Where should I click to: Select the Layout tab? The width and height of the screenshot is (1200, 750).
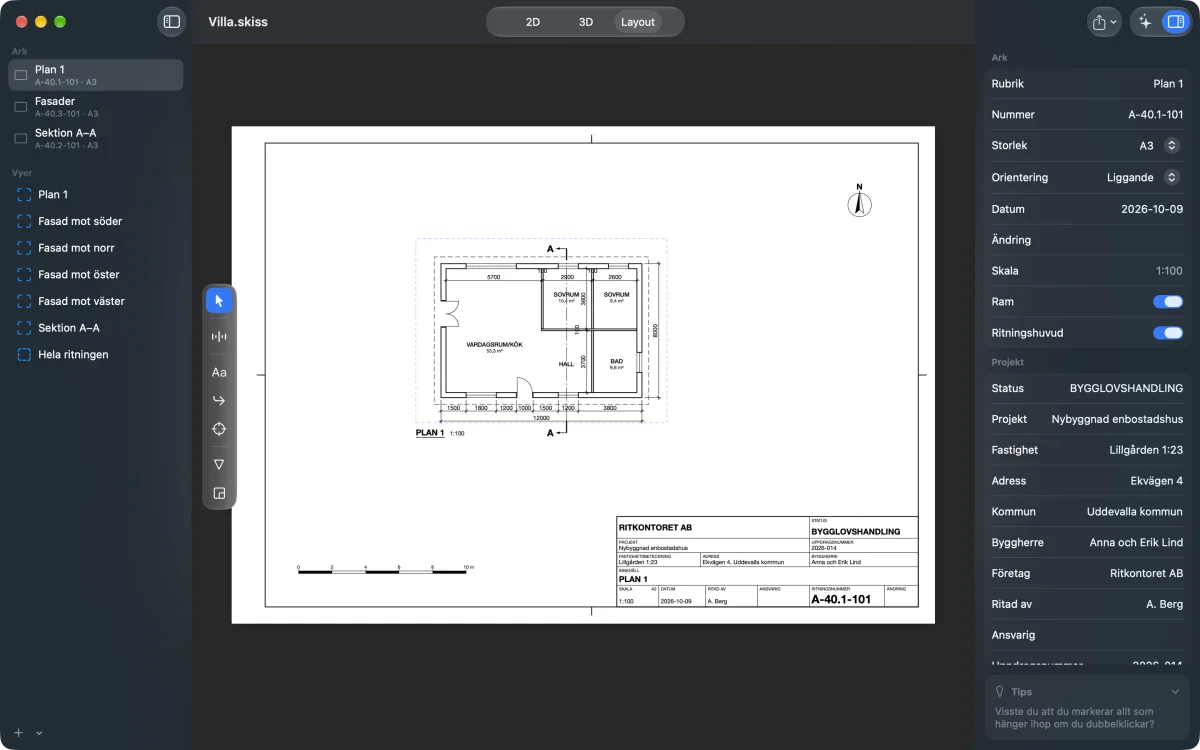[x=638, y=22]
